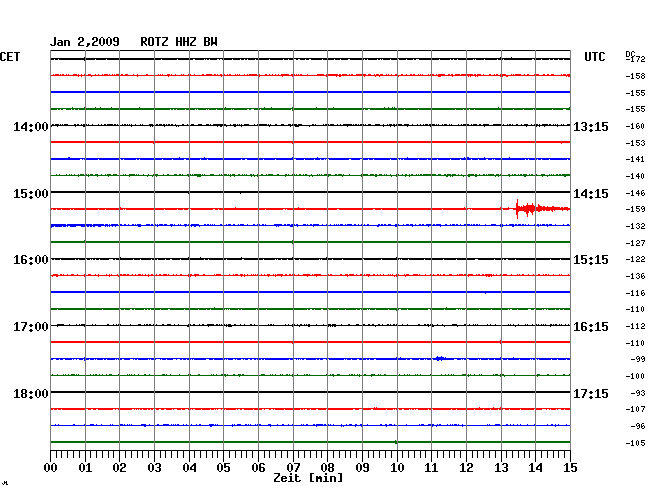Click the CET time label "18:00"
Image resolution: width=650 pixels, height=494 pixels.
tap(31, 393)
